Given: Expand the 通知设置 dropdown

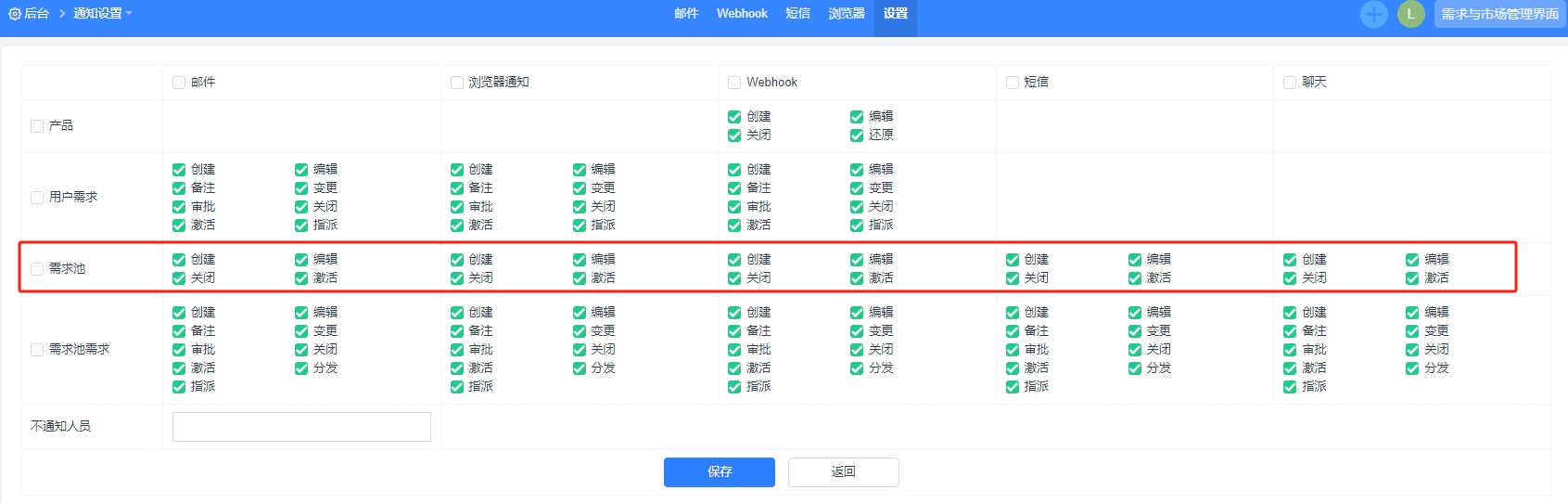Looking at the screenshot, I should 103,14.
